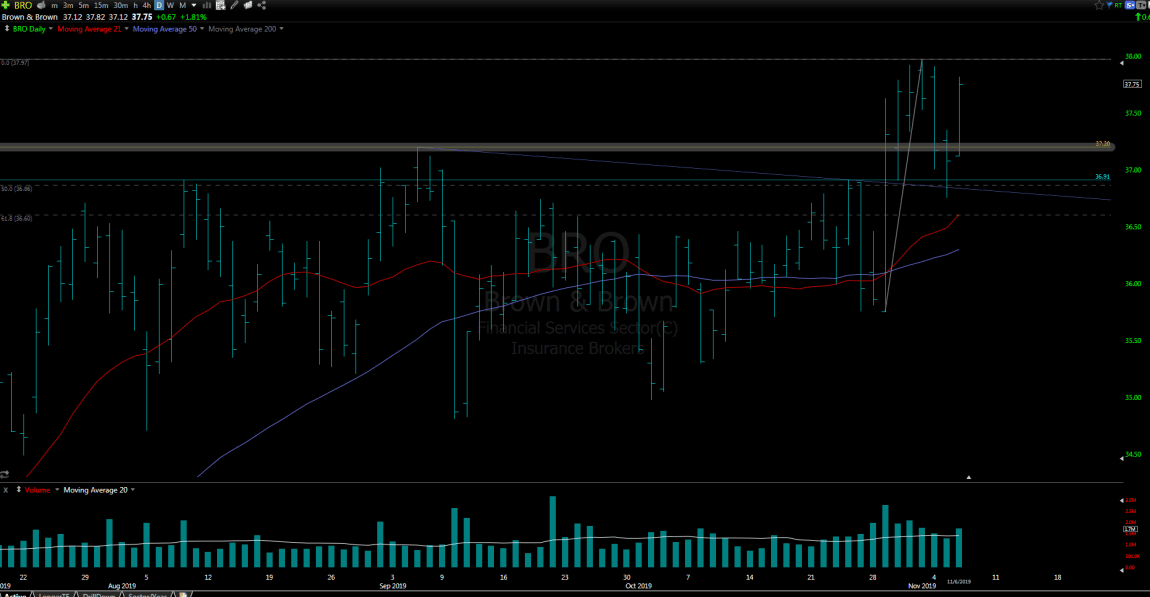Viewport: 1150px width, 597px height.
Task: Open the Moving Average 50 dropdown arrow
Action: [202, 29]
